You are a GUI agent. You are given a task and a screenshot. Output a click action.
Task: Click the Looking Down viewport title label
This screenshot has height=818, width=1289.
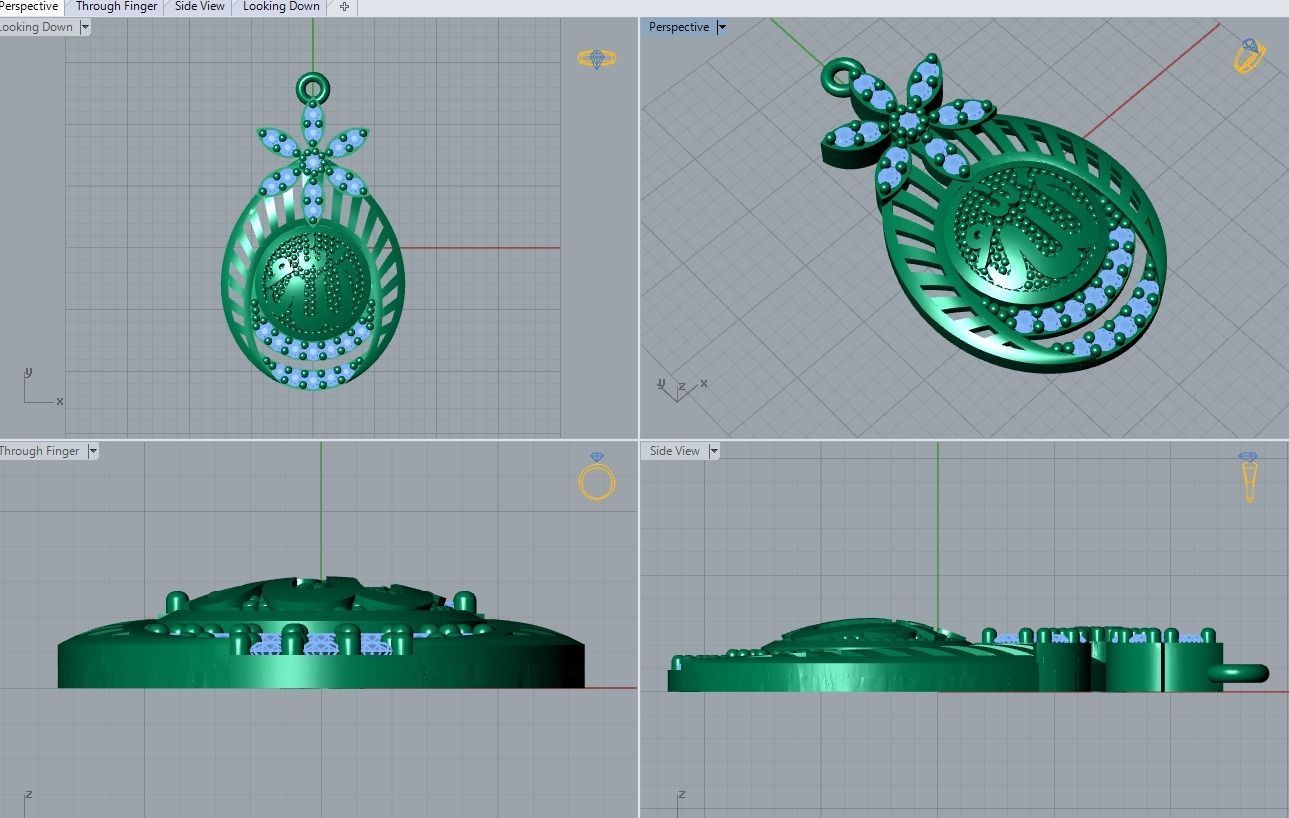(37, 28)
